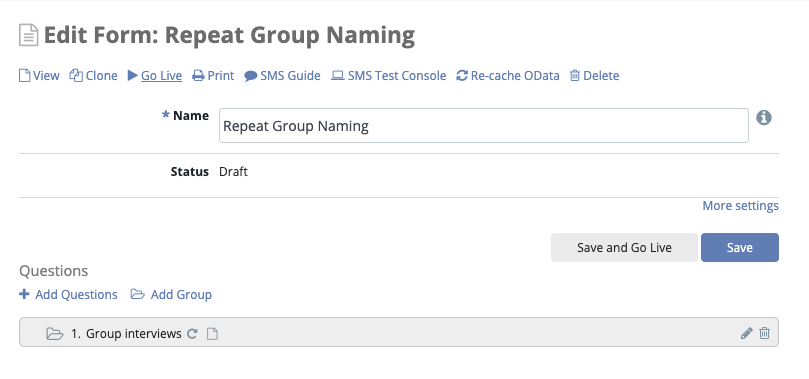809x379 pixels.
Task: Click into the Name input field
Action: coord(483,125)
